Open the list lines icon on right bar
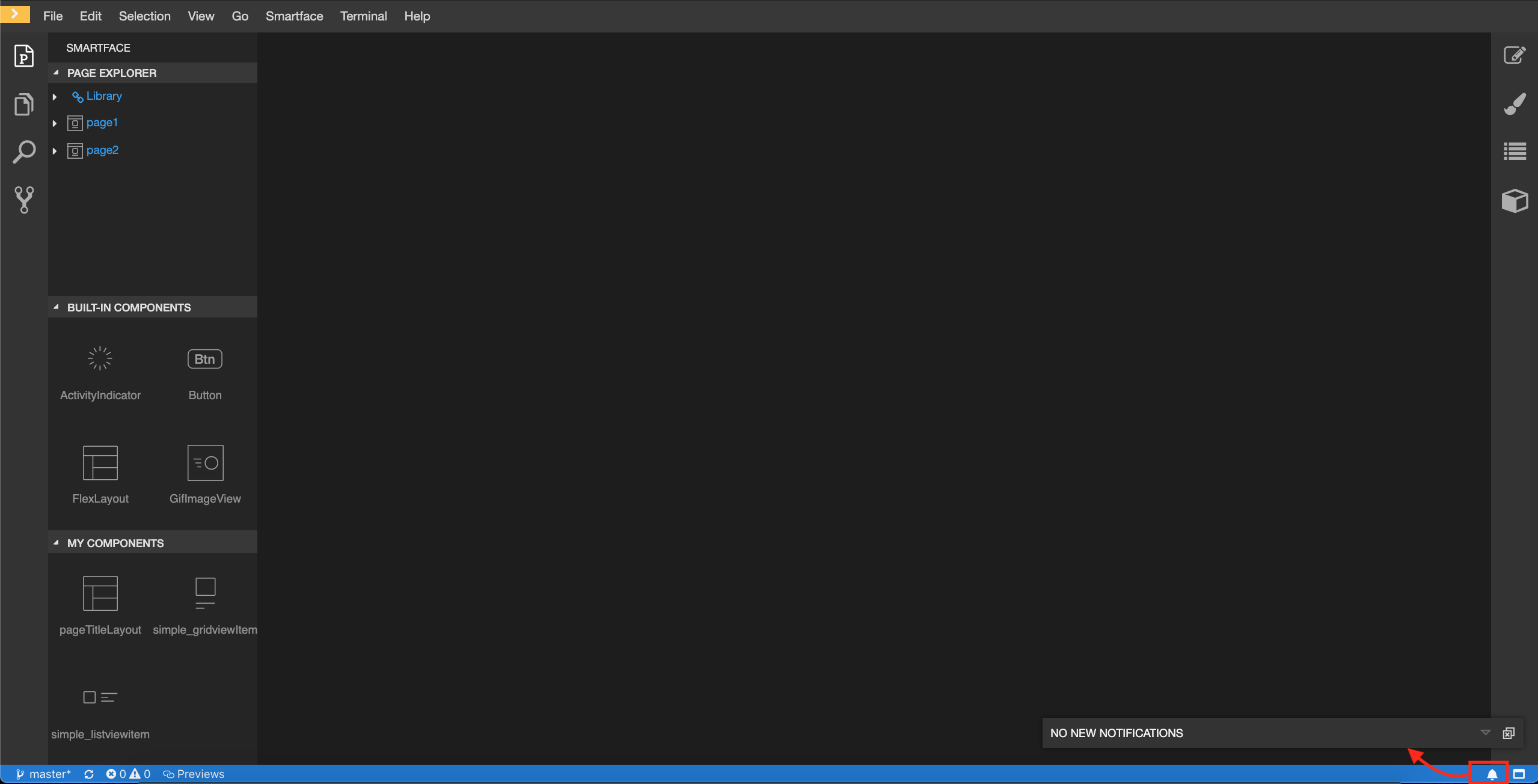 pos(1515,151)
